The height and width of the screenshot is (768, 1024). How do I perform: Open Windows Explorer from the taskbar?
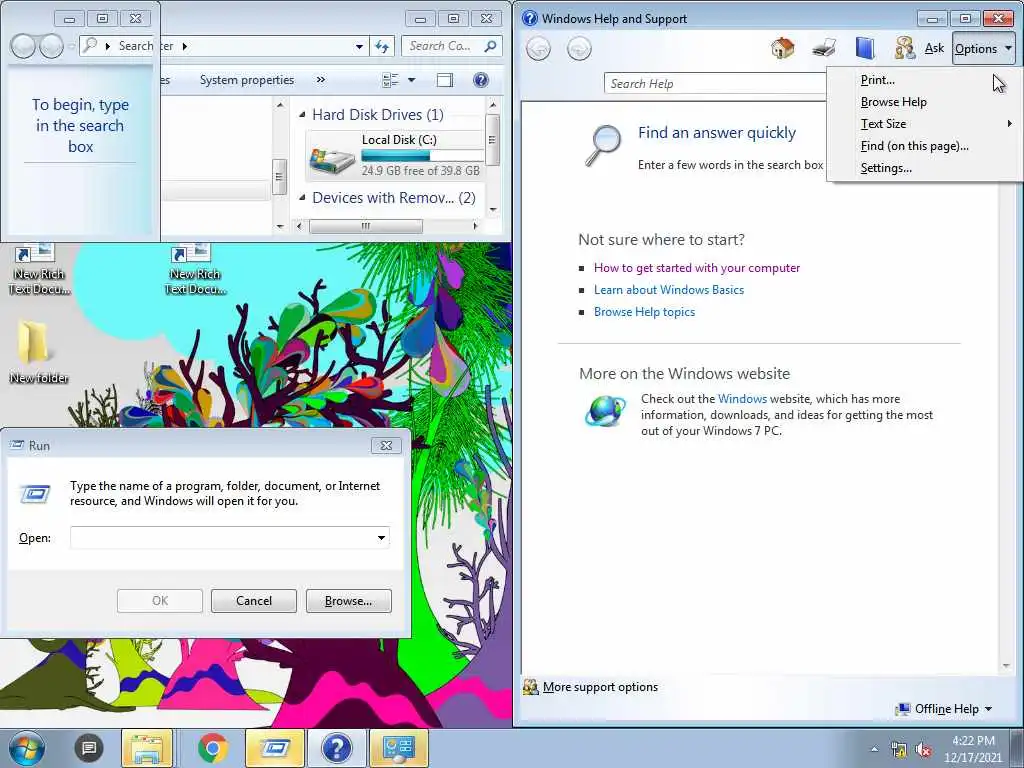pyautogui.click(x=147, y=748)
